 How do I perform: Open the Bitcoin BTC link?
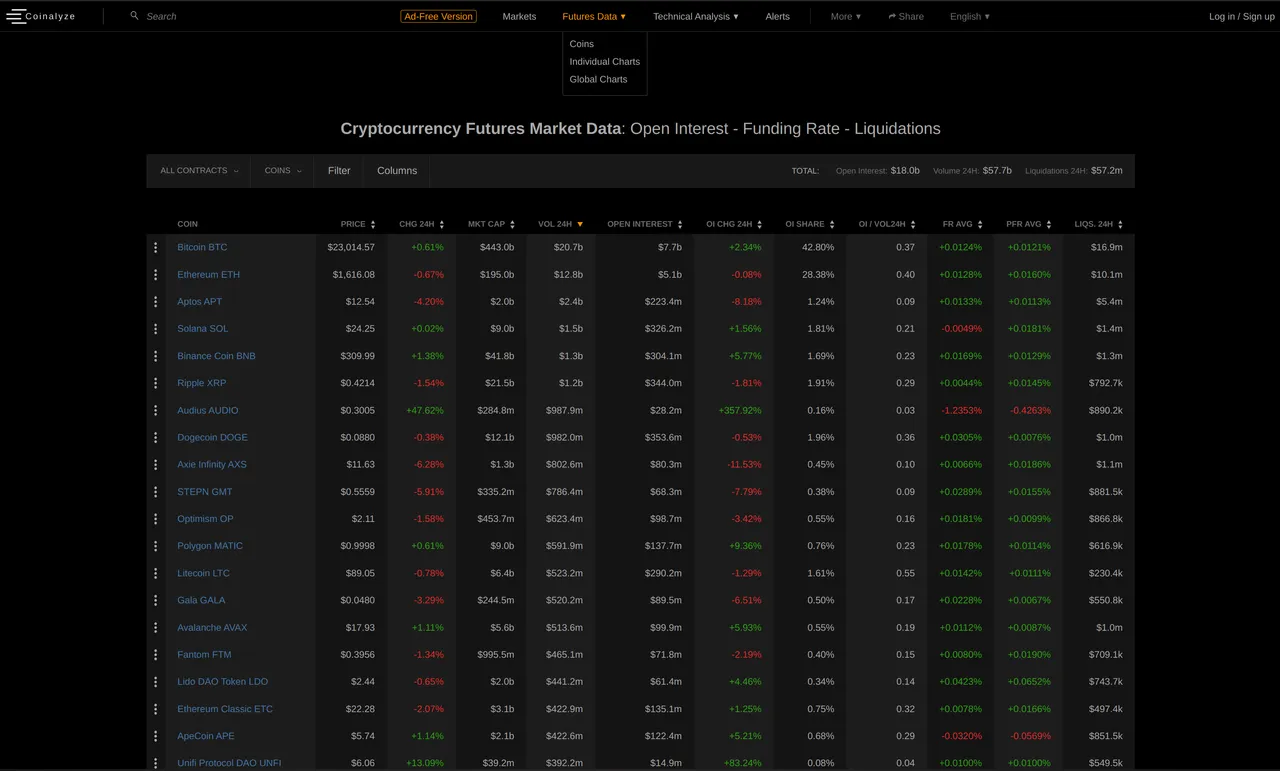click(x=202, y=247)
